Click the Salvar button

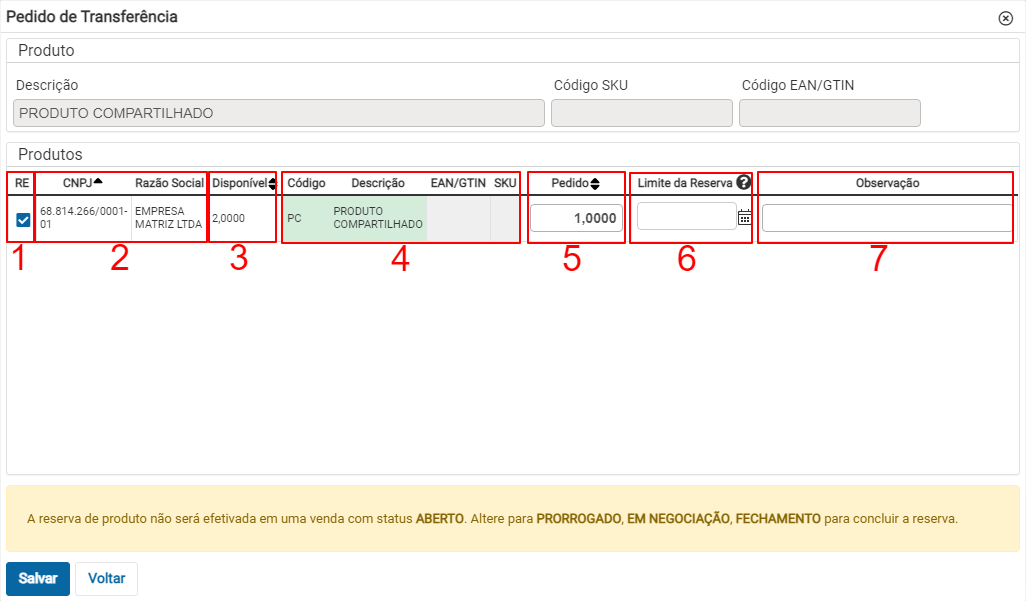38,578
